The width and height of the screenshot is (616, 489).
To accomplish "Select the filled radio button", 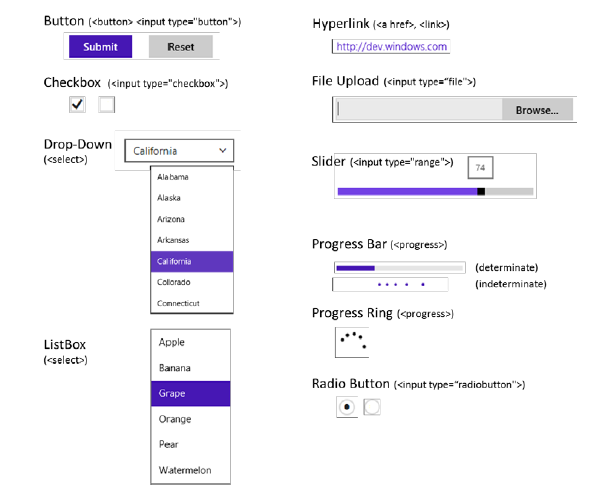I will (347, 407).
